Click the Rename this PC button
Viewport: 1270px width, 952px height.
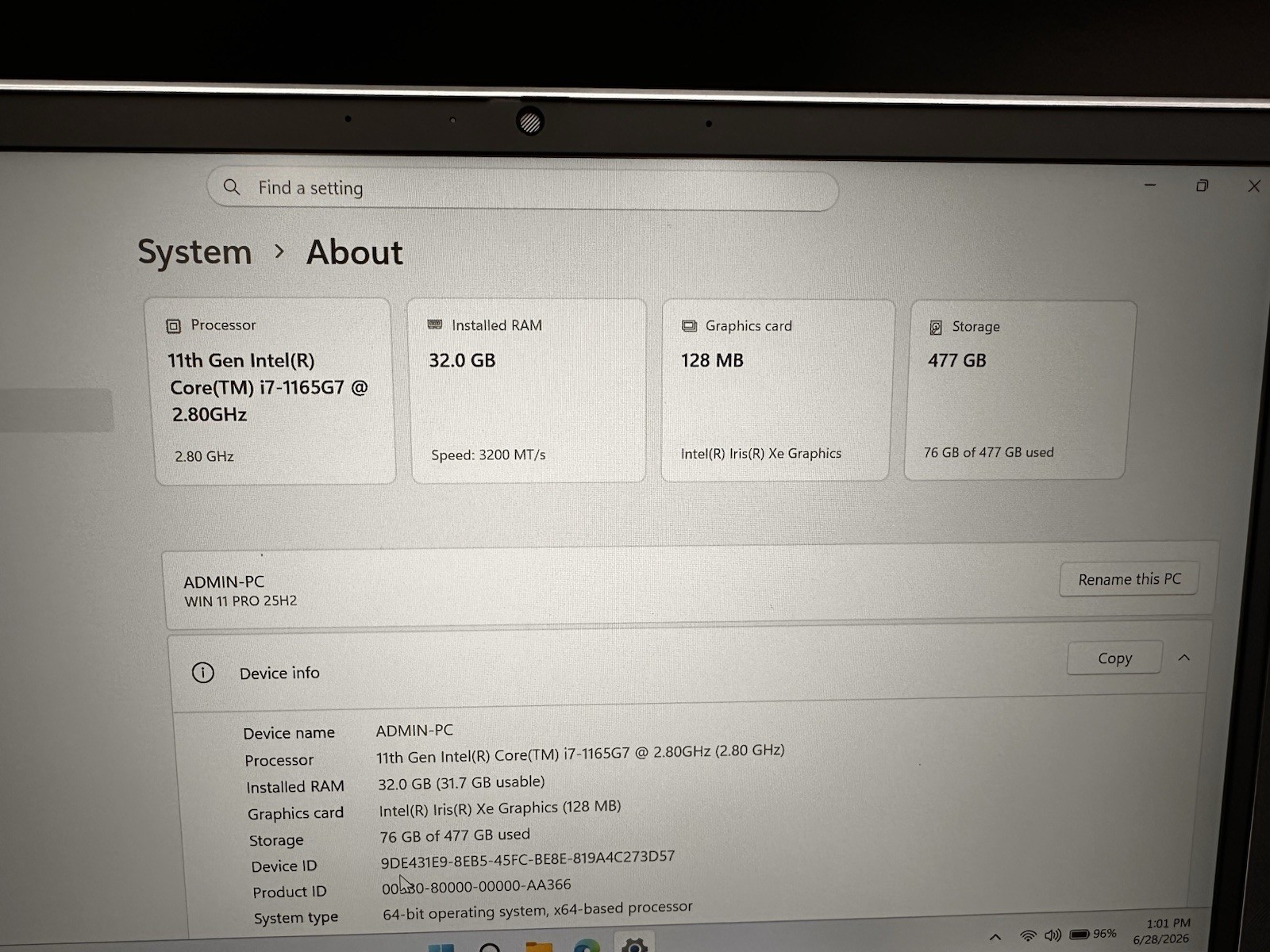pos(1129,579)
